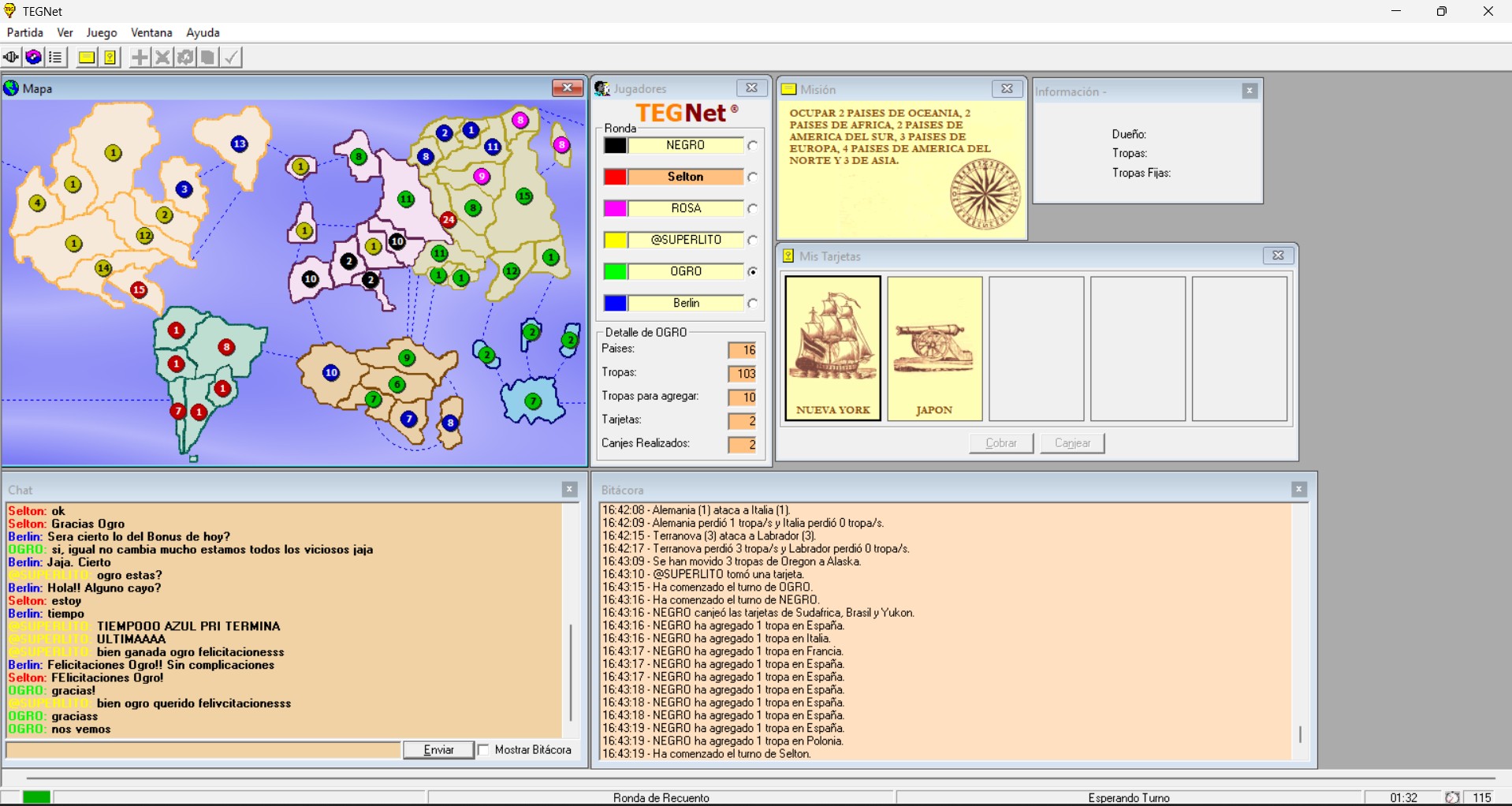1512x806 pixels.
Task: Click the connect plug icon in toolbar
Action: (x=11, y=58)
